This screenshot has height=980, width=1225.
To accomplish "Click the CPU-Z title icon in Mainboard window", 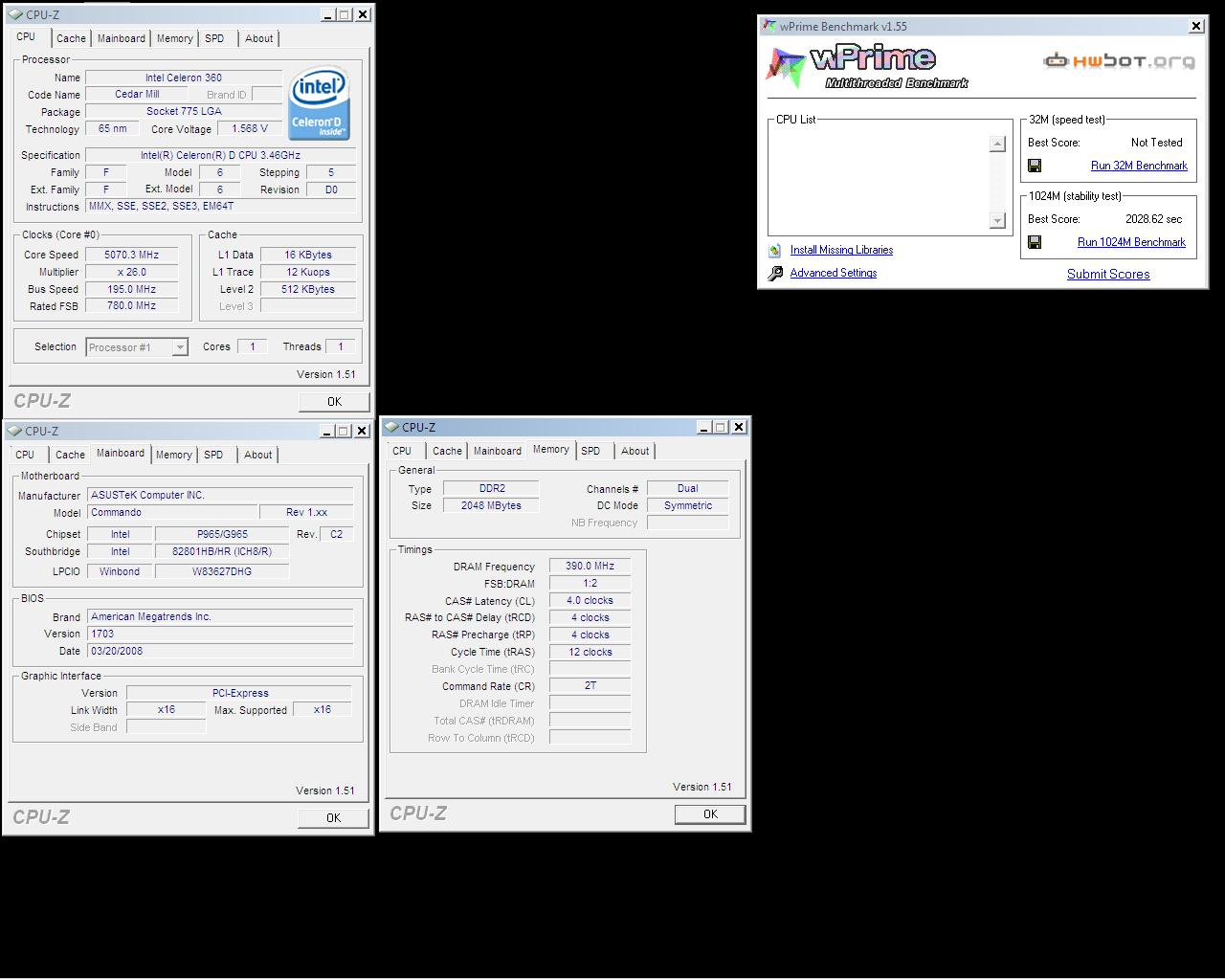I will coord(16,431).
